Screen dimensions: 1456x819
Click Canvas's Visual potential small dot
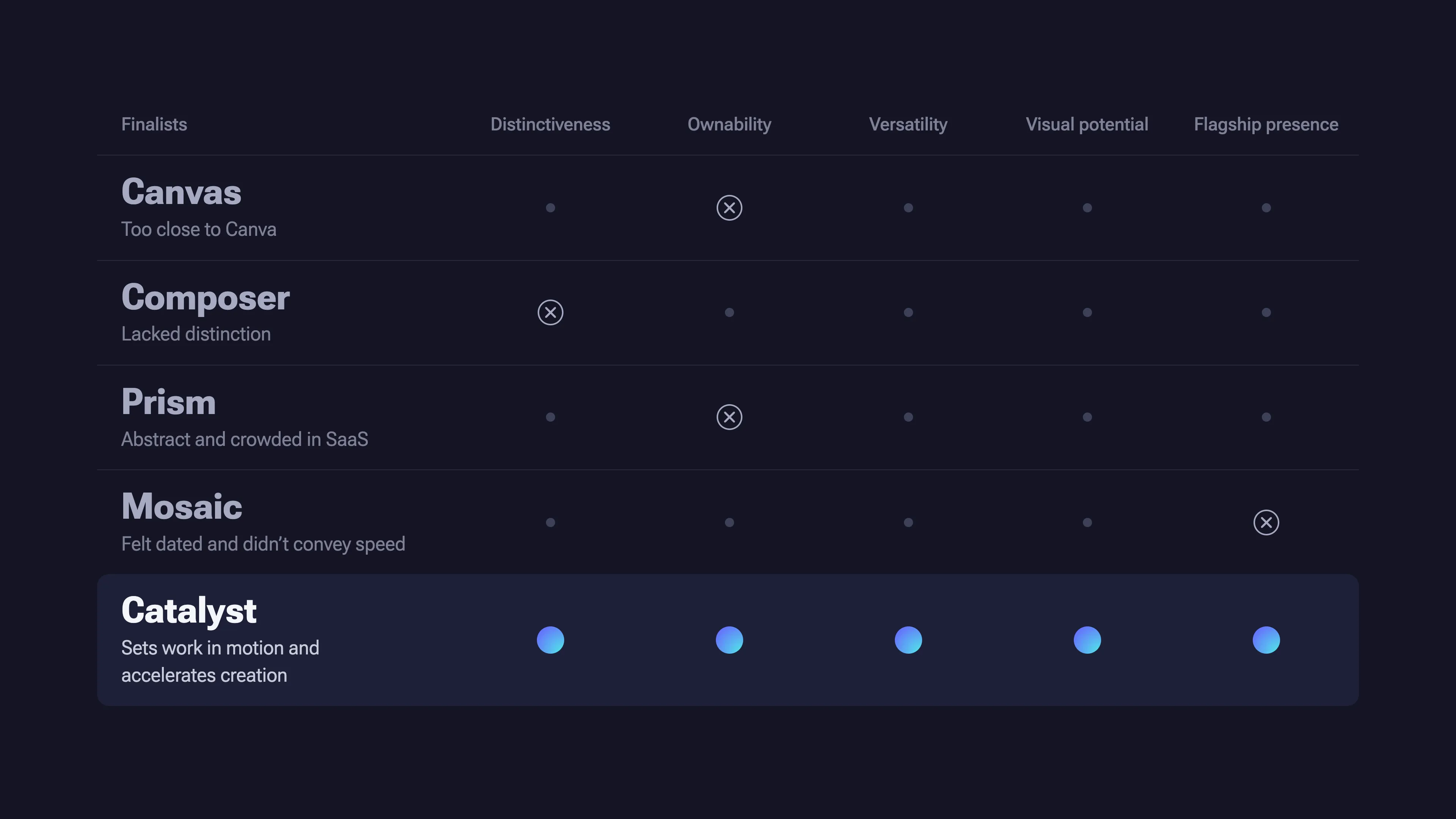tap(1087, 207)
